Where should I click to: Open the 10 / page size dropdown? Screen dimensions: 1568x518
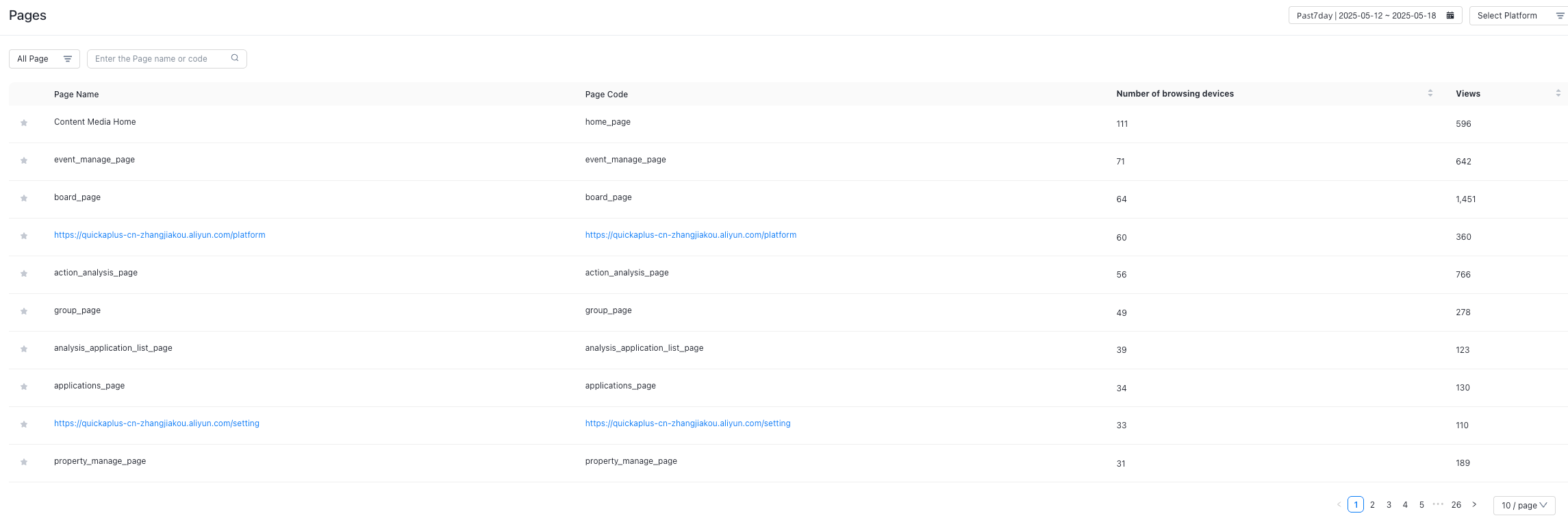click(x=1524, y=505)
